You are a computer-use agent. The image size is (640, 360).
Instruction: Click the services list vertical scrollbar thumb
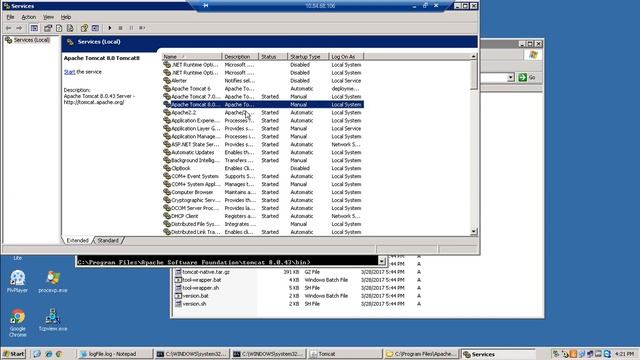click(474, 75)
